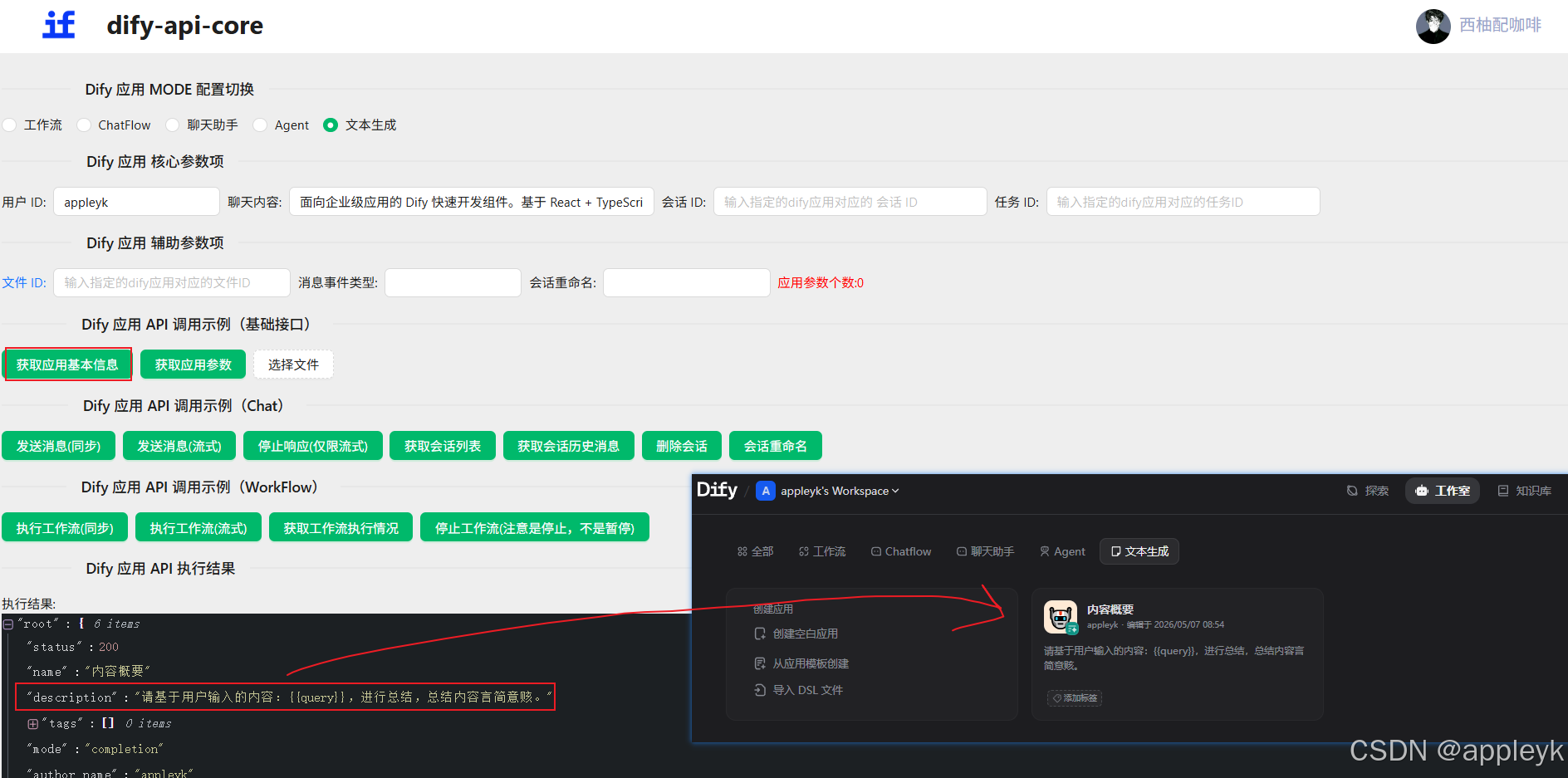Open the 工作室 tab in Dify
Viewport: 1568px width, 778px height.
pos(1443,491)
